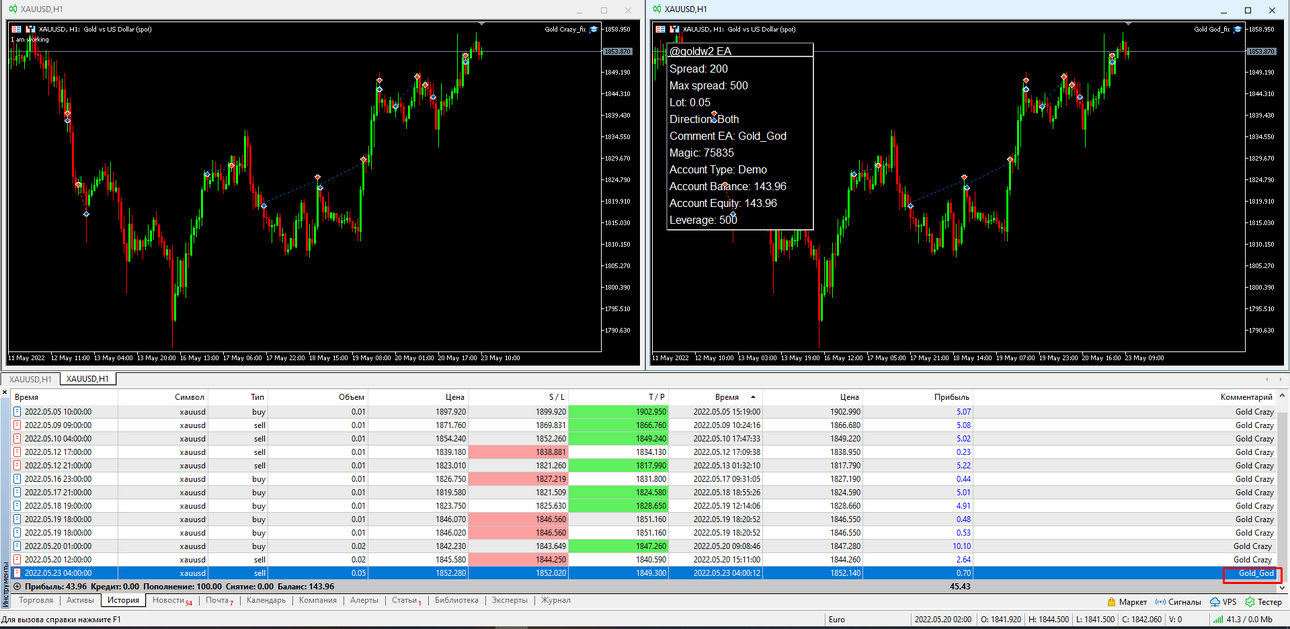
Task: Click One-Click Trading icon in left chart
Action: (30, 29)
